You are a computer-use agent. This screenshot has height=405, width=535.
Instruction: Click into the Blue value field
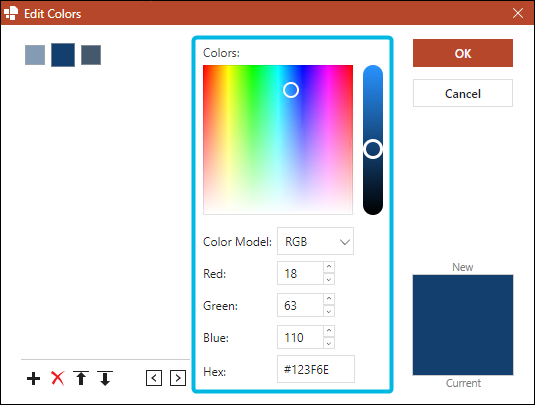point(300,337)
